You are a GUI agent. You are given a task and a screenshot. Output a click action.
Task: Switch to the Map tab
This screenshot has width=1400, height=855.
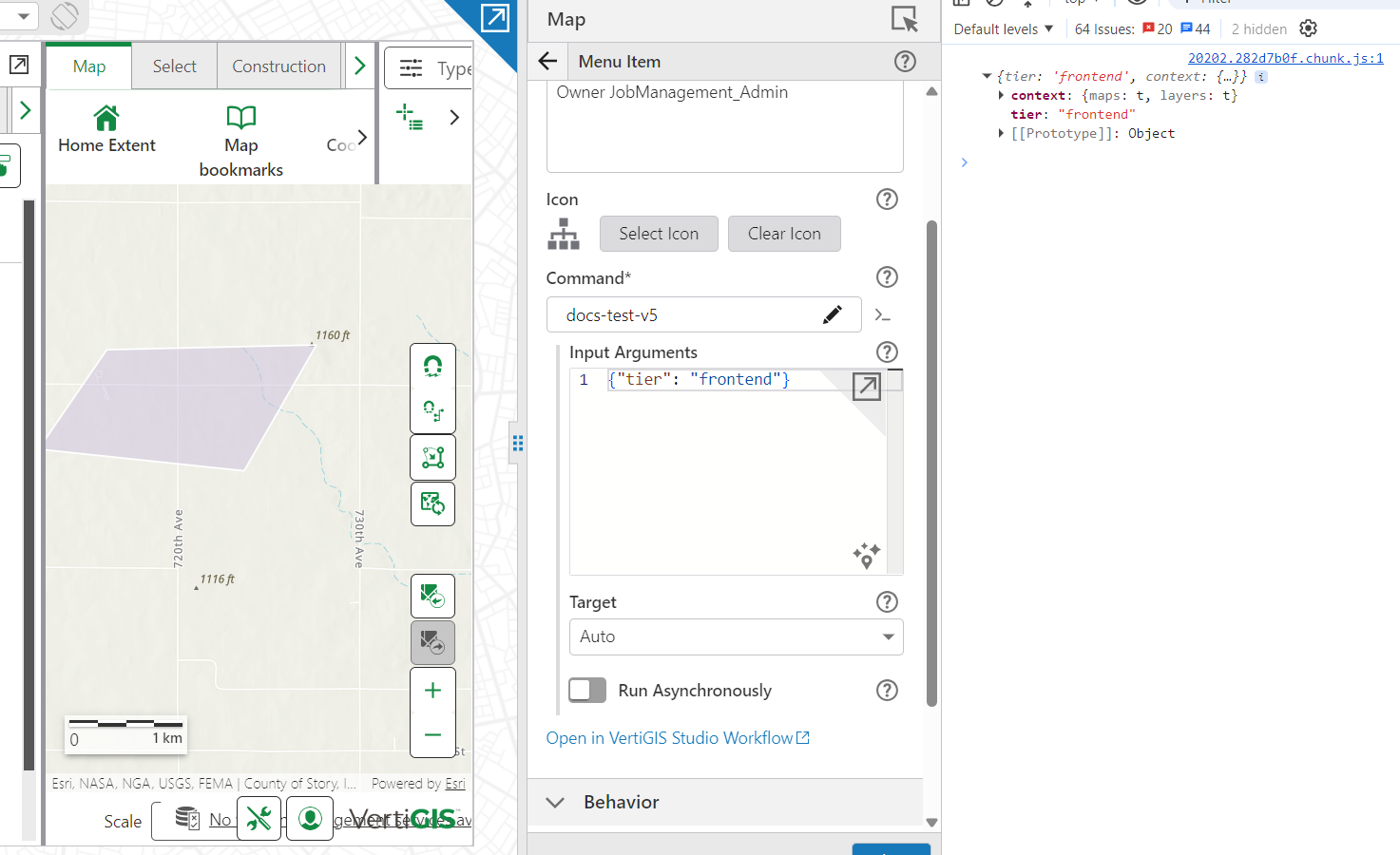(x=89, y=66)
